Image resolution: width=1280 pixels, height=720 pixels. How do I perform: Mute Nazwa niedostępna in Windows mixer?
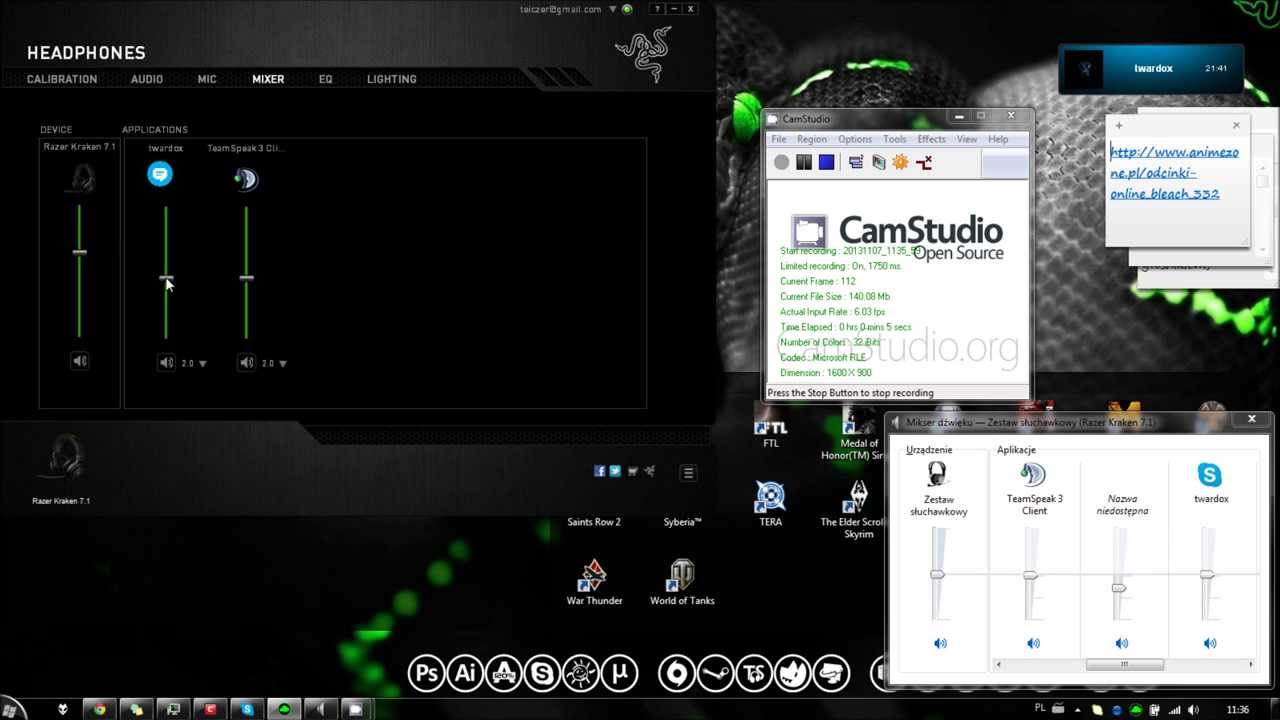(1121, 643)
